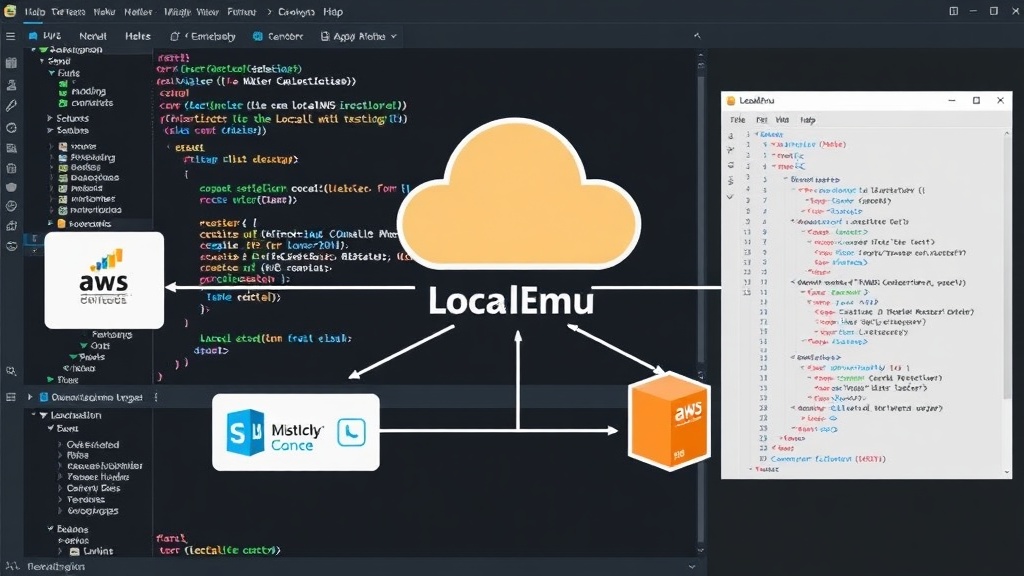Image resolution: width=1024 pixels, height=576 pixels.
Task: Click the 'Heles' toolbar button
Action: pyautogui.click(x=137, y=37)
